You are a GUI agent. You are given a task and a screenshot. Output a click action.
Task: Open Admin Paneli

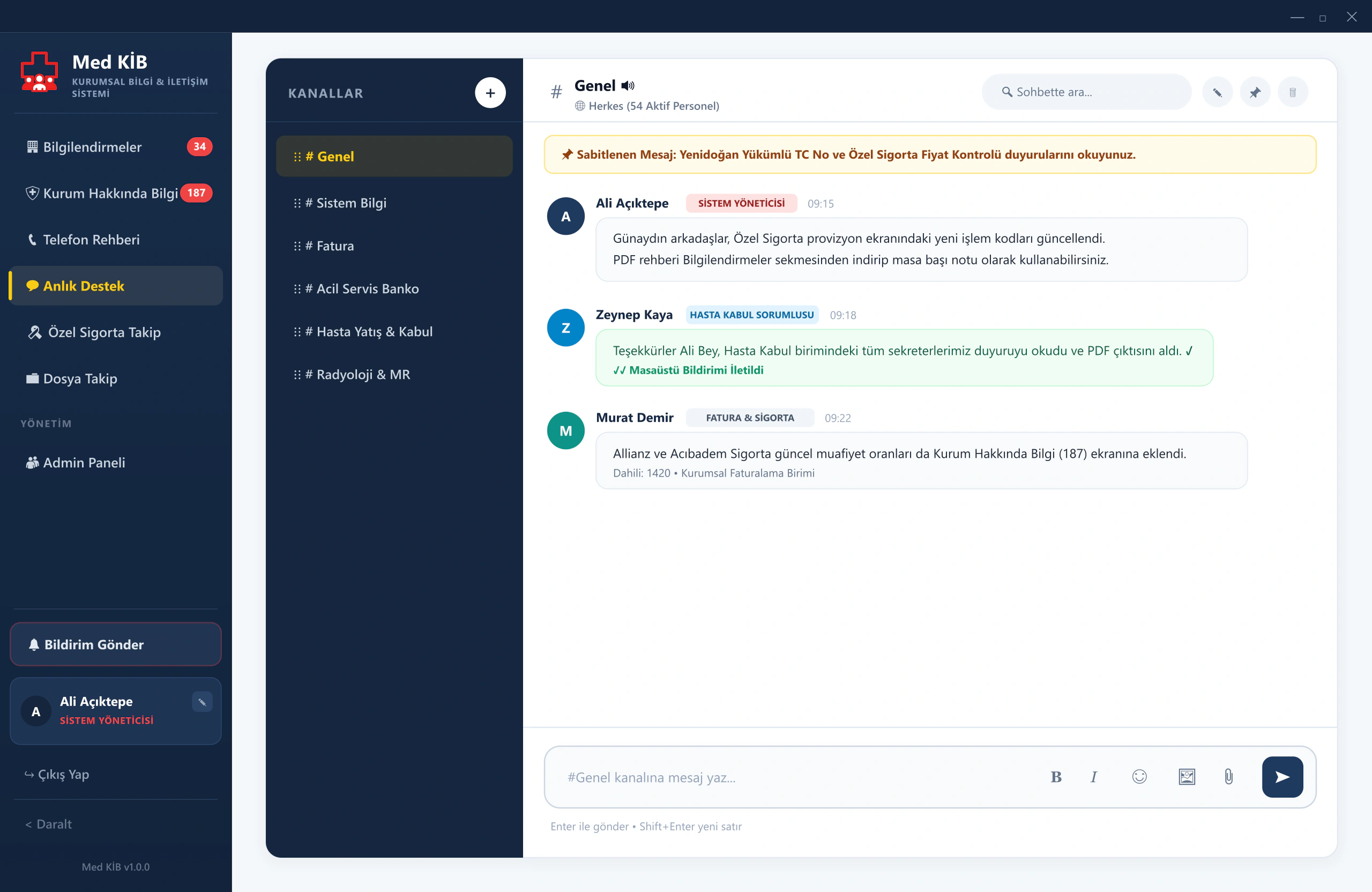[116, 463]
